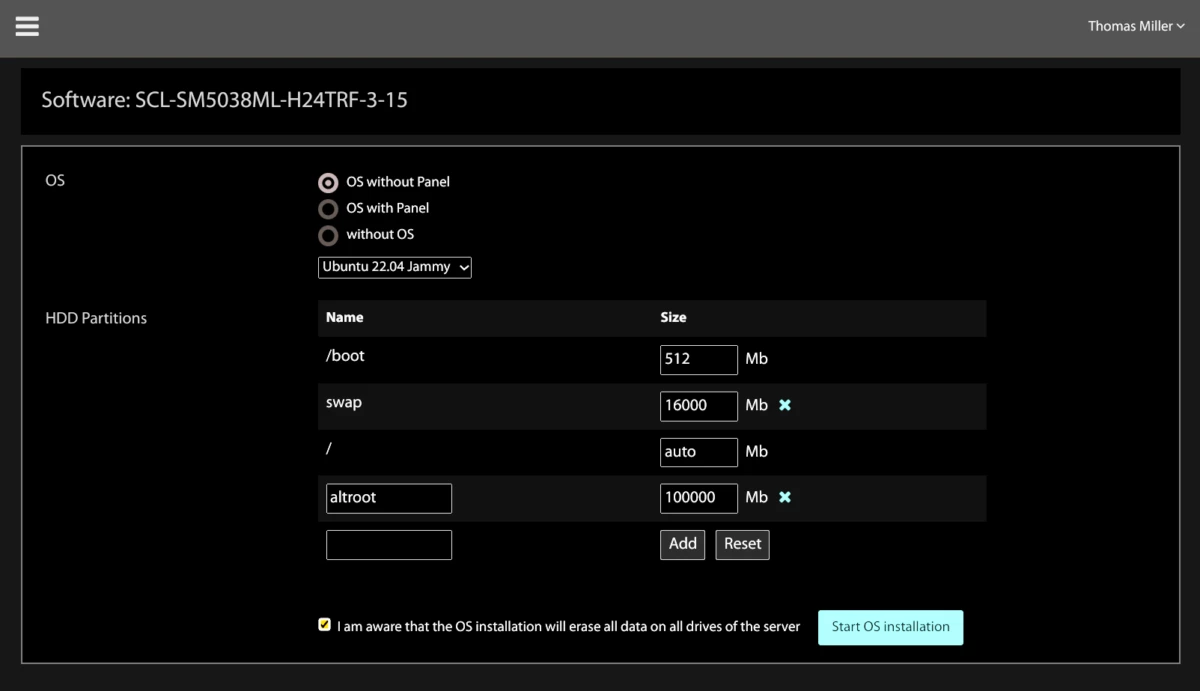1200x691 pixels.
Task: Expand Thomas Miller user menu
Action: pyautogui.click(x=1135, y=26)
